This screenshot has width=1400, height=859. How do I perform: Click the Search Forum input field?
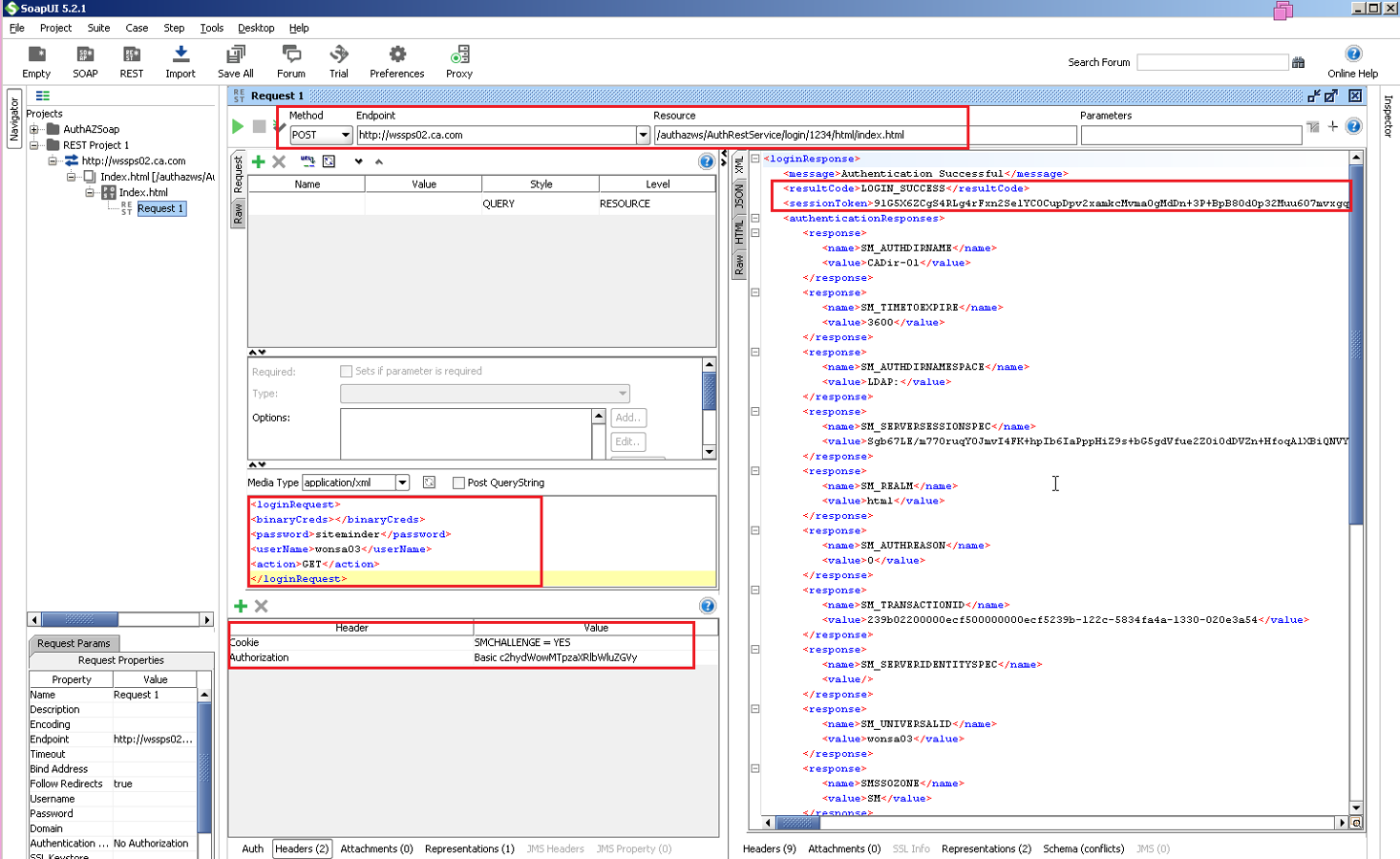point(1213,62)
